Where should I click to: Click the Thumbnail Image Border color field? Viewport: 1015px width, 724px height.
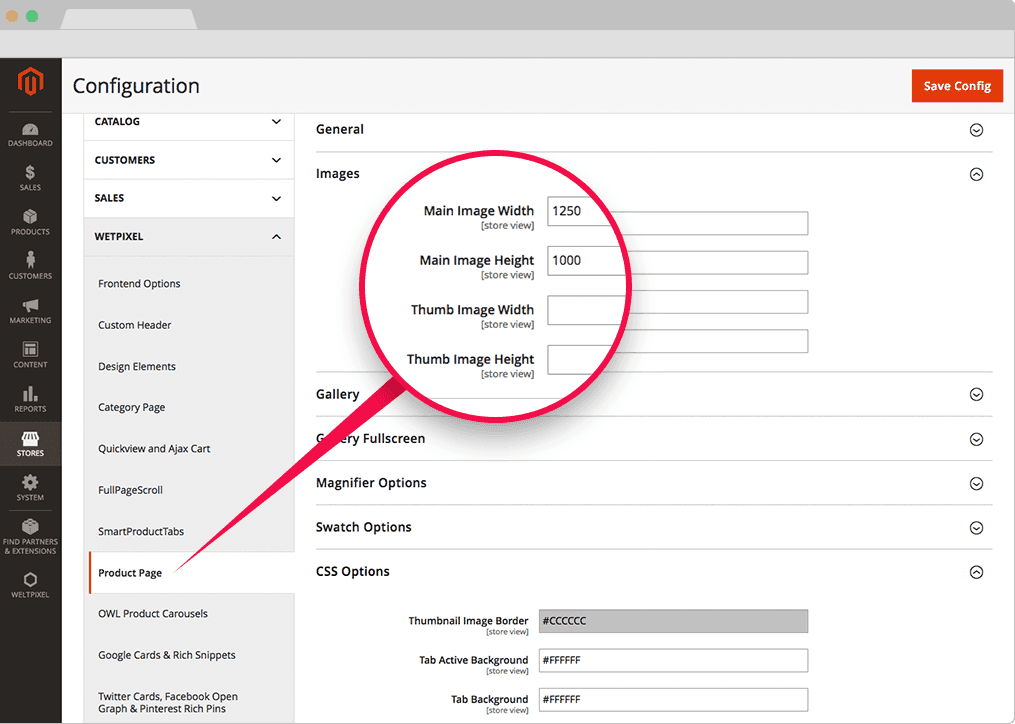click(x=673, y=621)
